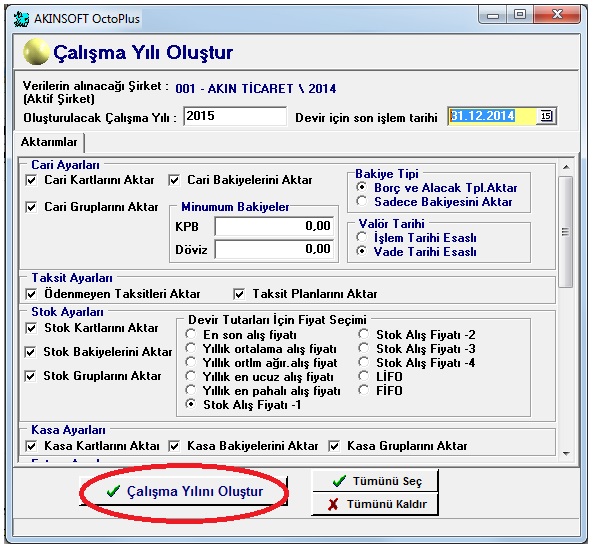599x551 pixels.
Task: Click the Çalışma Yılını Oluştur button
Action: point(183,491)
